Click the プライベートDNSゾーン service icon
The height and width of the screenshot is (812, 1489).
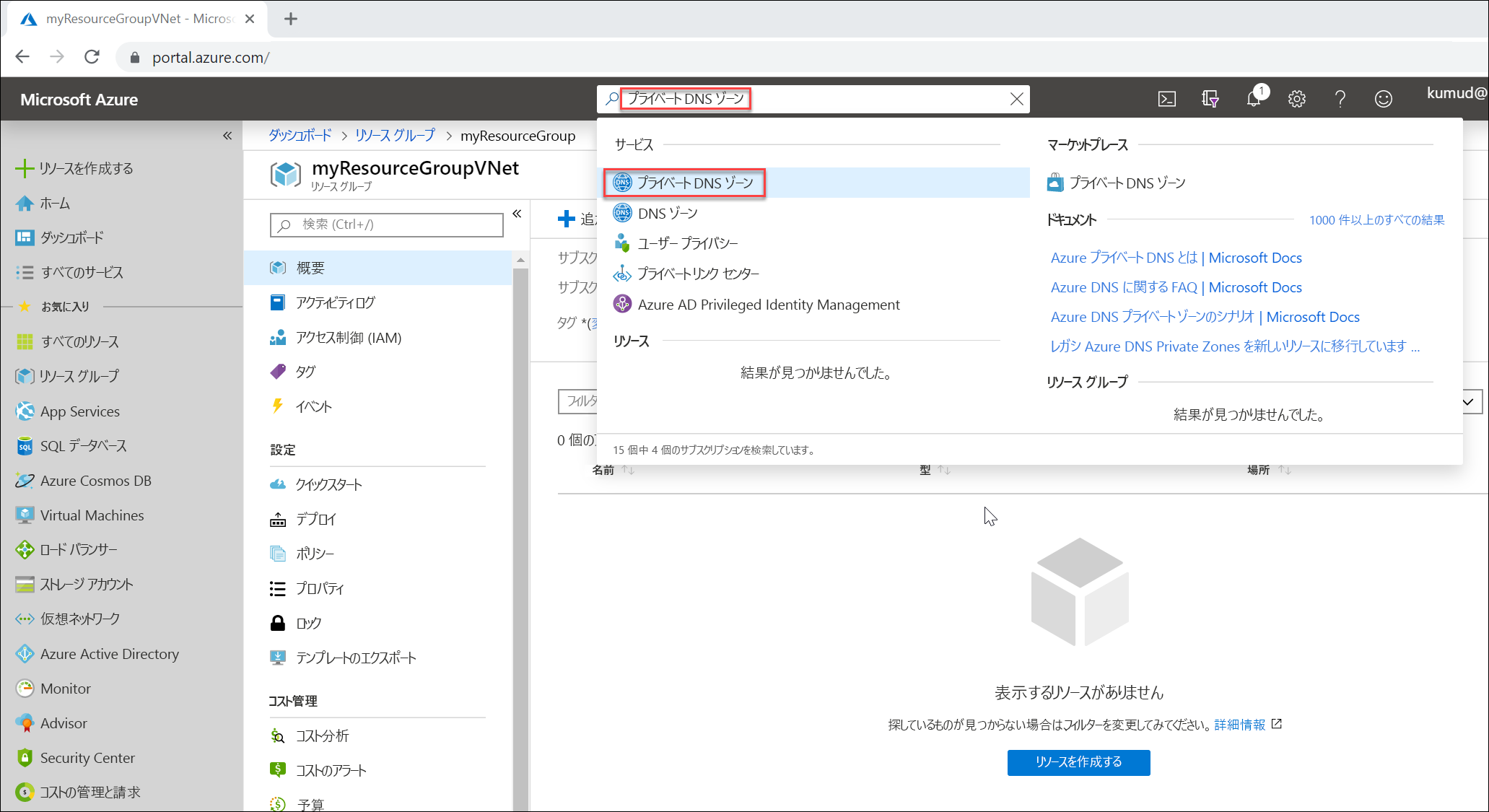[622, 183]
